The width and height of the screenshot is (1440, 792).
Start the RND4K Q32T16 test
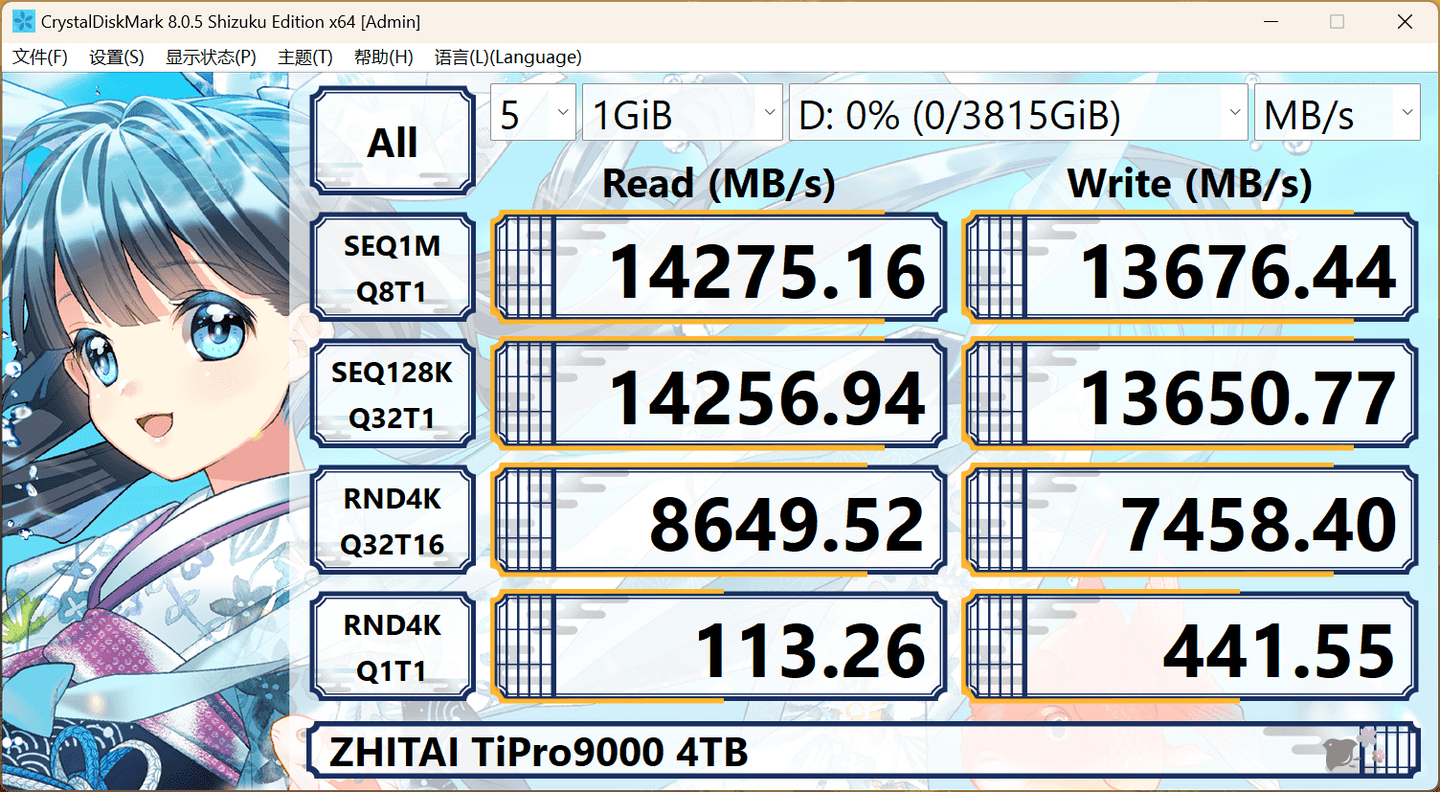(x=392, y=518)
